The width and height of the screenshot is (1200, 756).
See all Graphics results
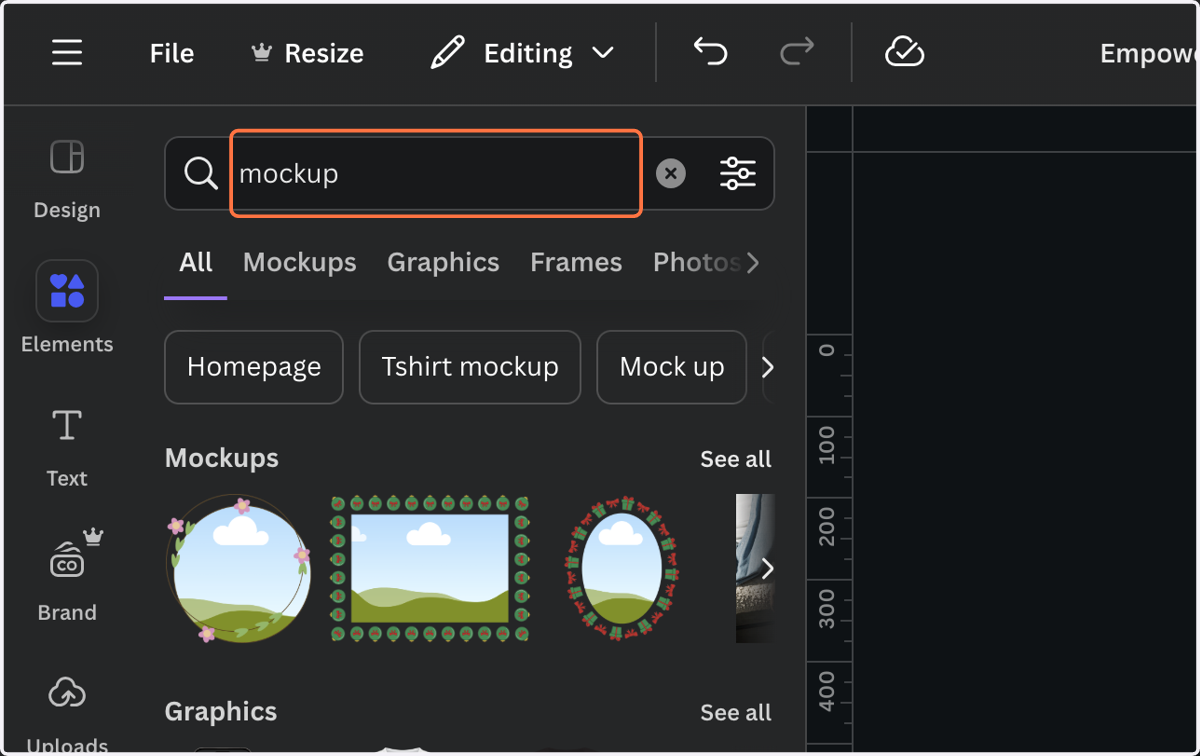point(736,713)
